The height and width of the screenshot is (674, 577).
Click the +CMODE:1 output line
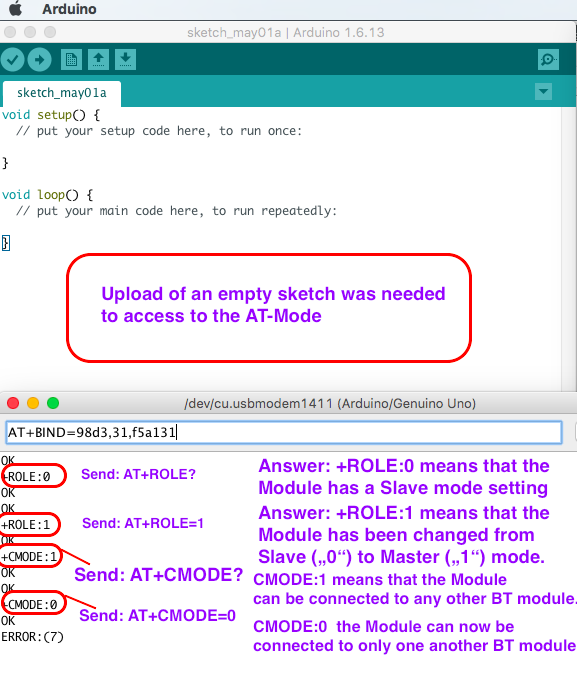(x=29, y=557)
